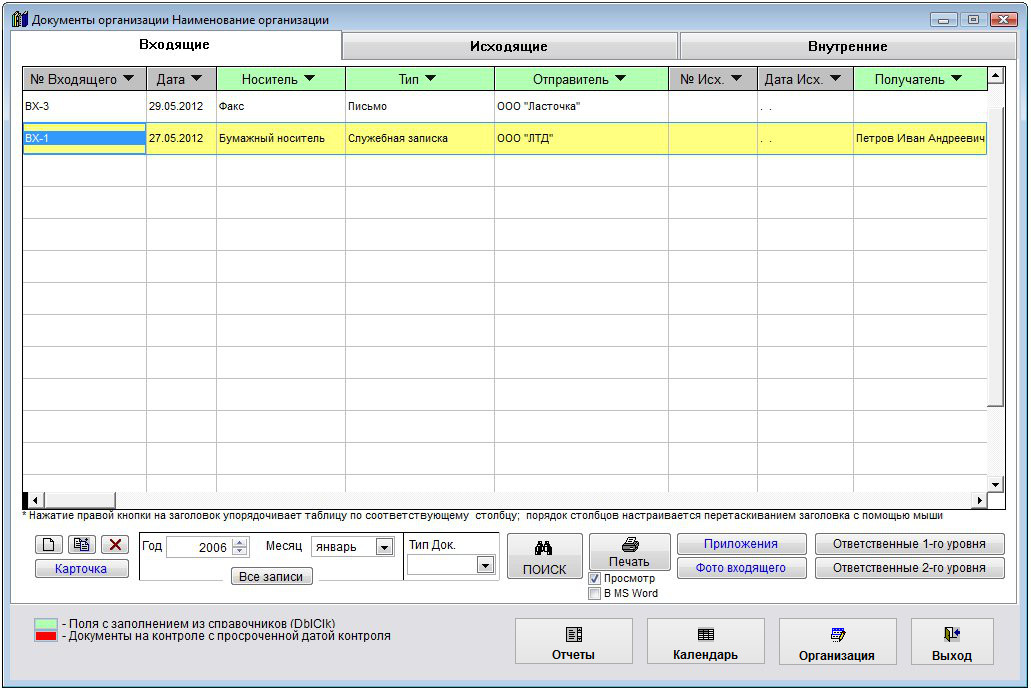
Task: Expand the Носитель column dropdown
Action: pos(310,79)
